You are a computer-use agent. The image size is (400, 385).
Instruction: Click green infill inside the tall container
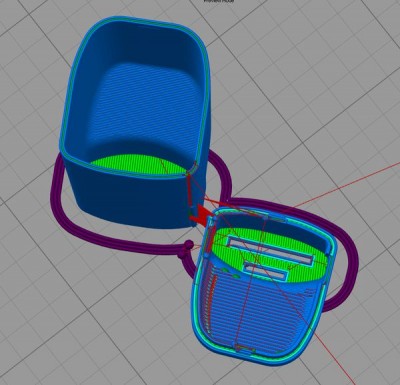pos(140,164)
